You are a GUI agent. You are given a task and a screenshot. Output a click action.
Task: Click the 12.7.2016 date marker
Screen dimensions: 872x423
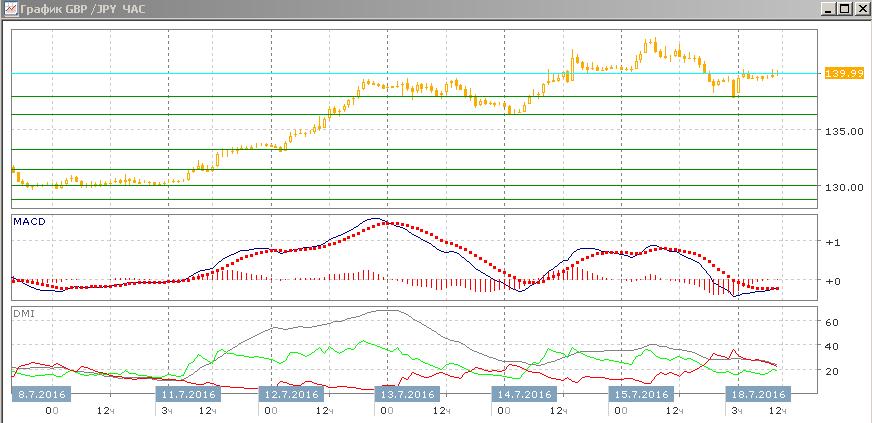pos(290,395)
